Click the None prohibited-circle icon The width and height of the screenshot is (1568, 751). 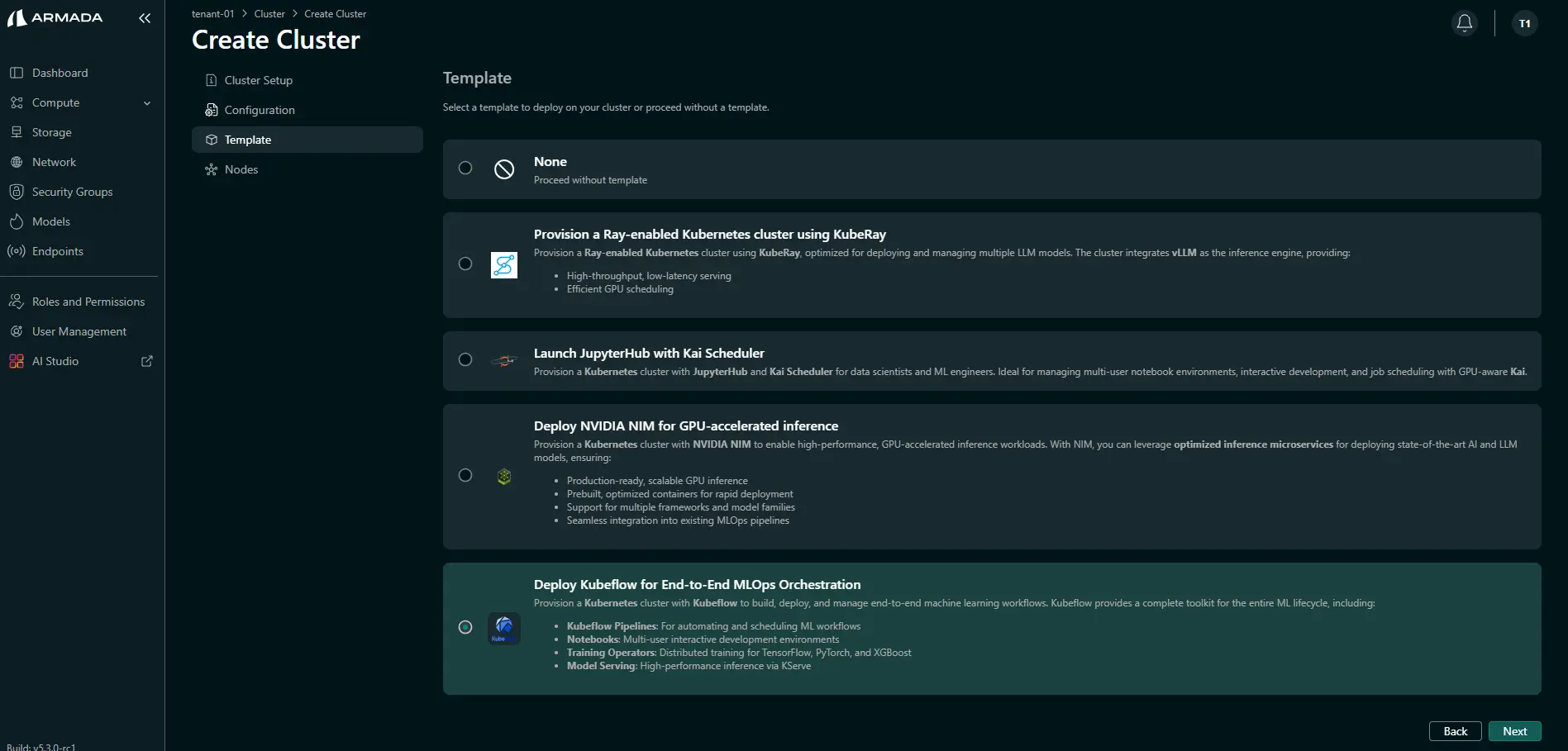pos(504,169)
